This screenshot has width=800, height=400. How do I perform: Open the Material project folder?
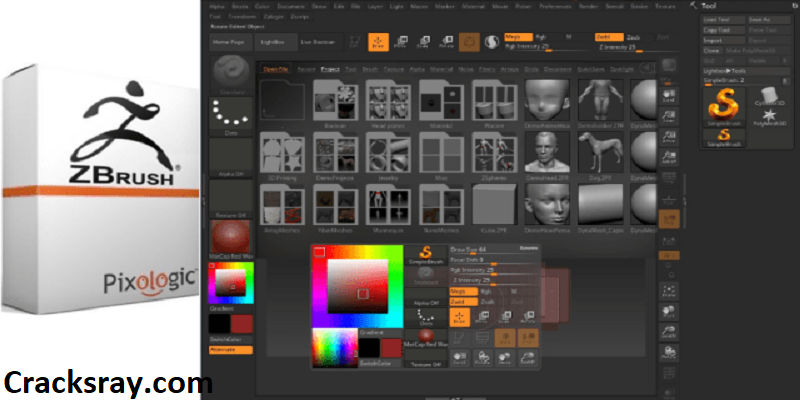(441, 104)
